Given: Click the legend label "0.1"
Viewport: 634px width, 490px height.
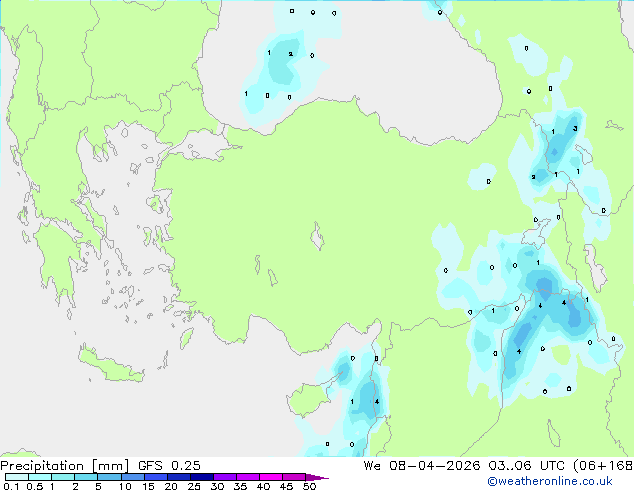Looking at the screenshot, I should (11, 486).
